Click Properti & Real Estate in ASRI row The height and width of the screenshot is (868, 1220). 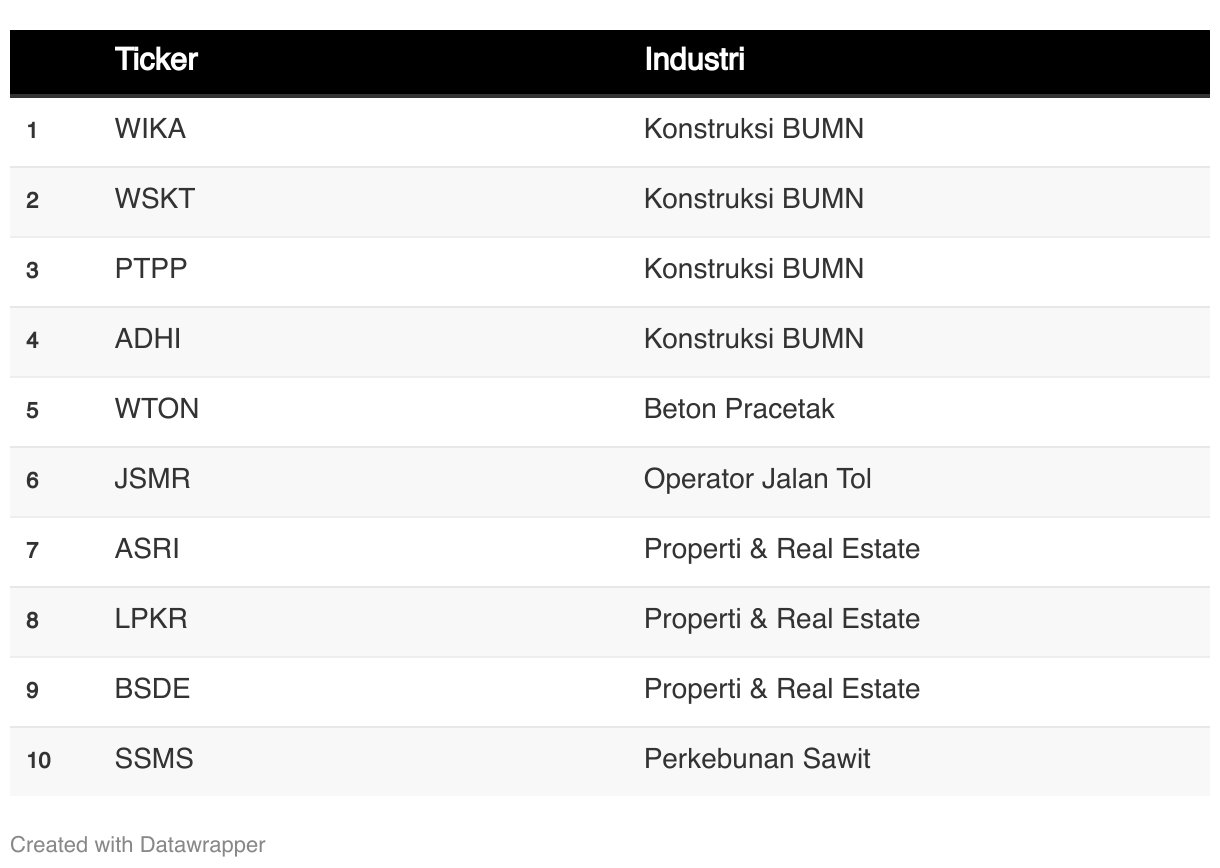click(781, 549)
